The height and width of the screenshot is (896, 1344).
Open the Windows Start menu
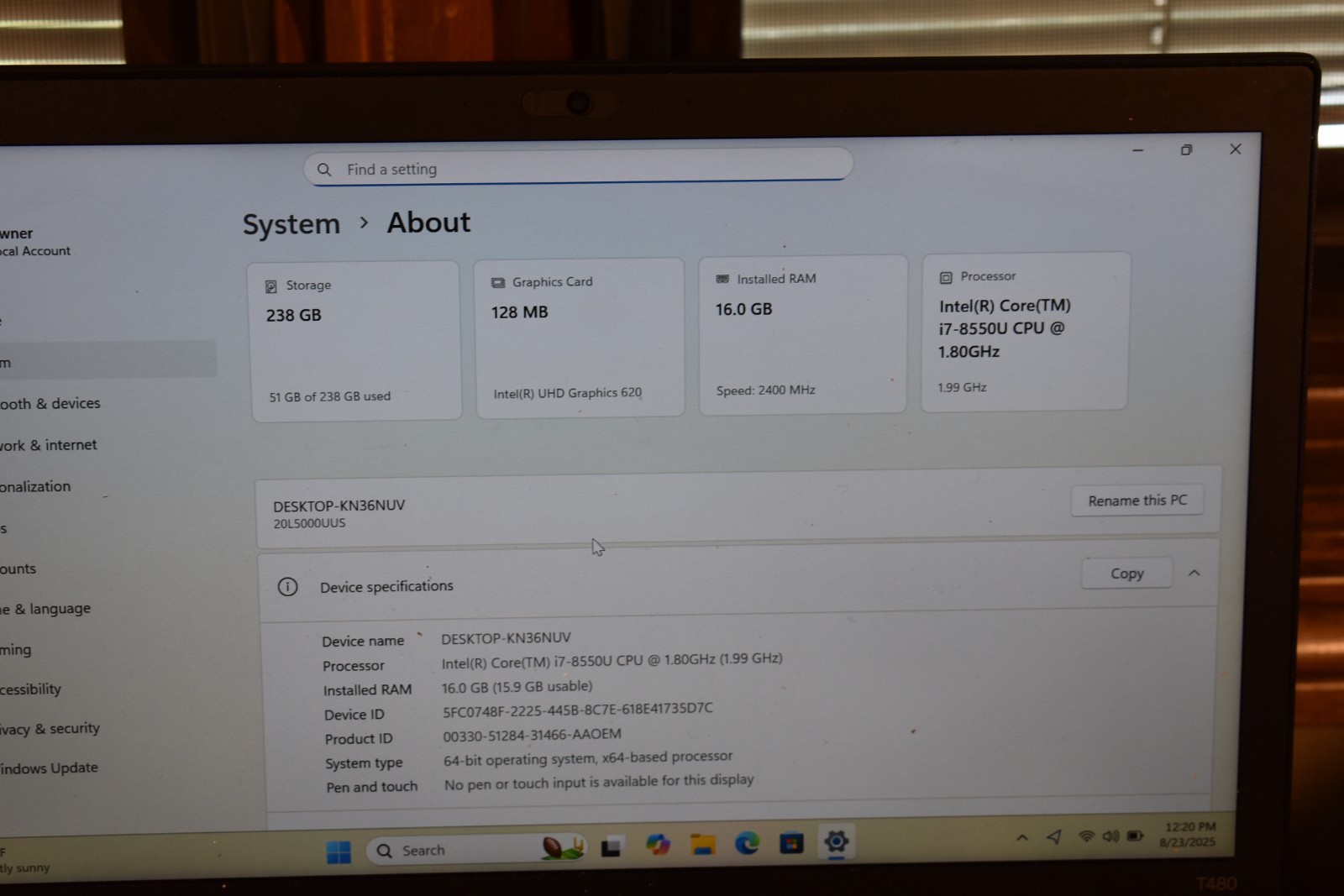pyautogui.click(x=339, y=852)
